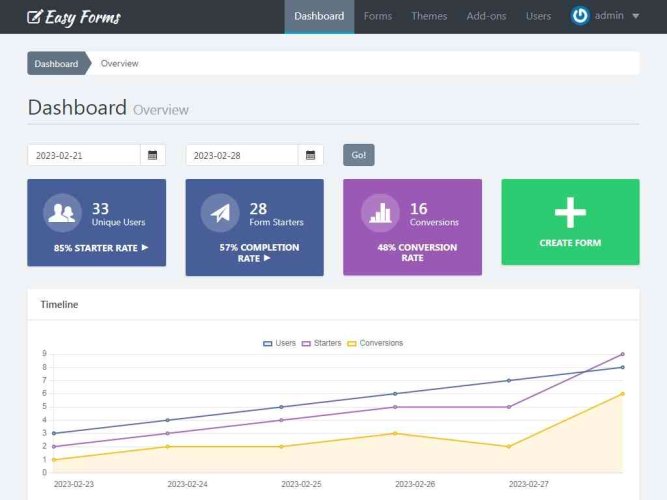Click the Dashboard breadcrumb link
The height and width of the screenshot is (500, 667).
[56, 64]
